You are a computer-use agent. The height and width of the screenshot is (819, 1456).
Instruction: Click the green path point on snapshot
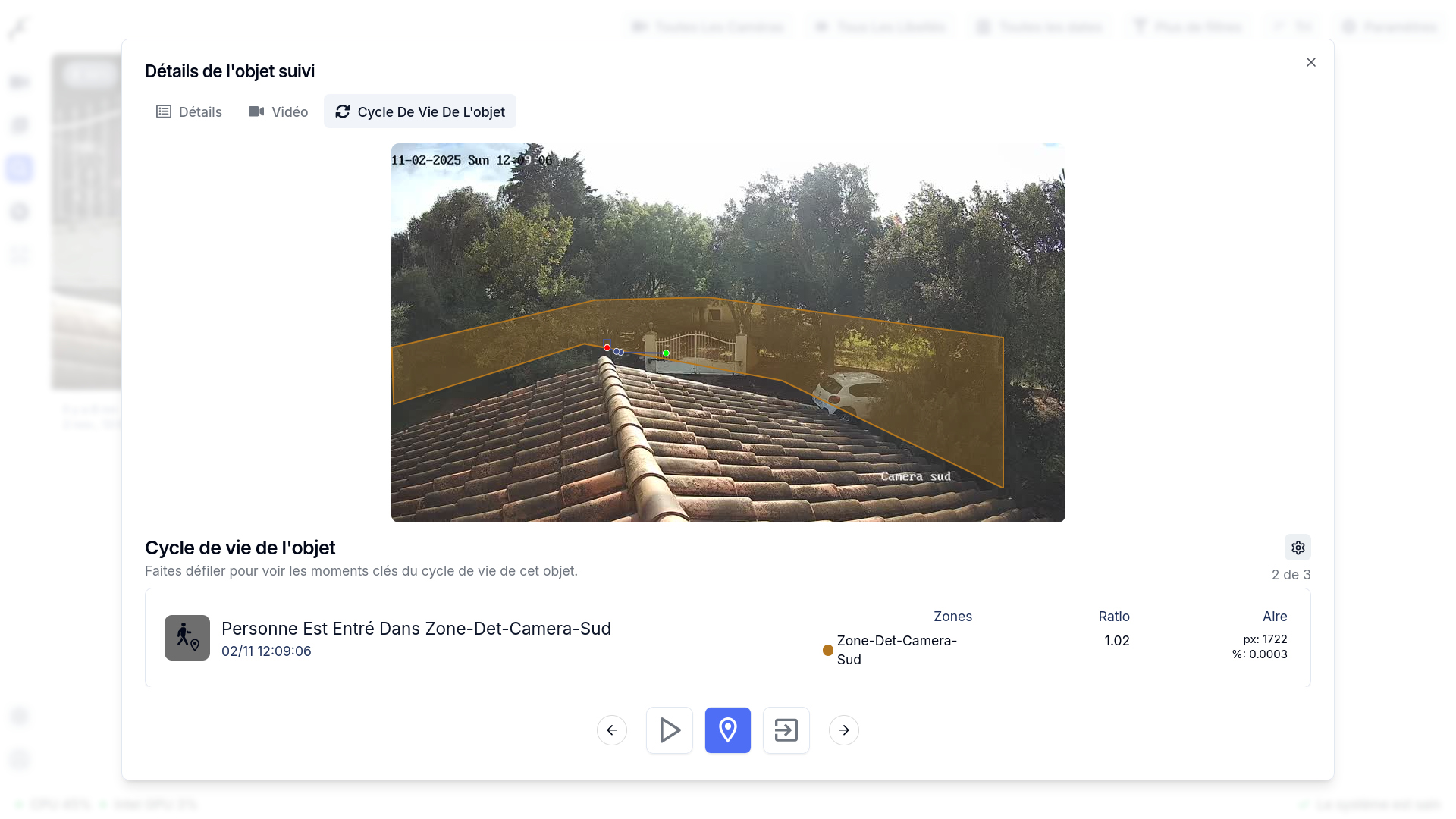(x=666, y=353)
